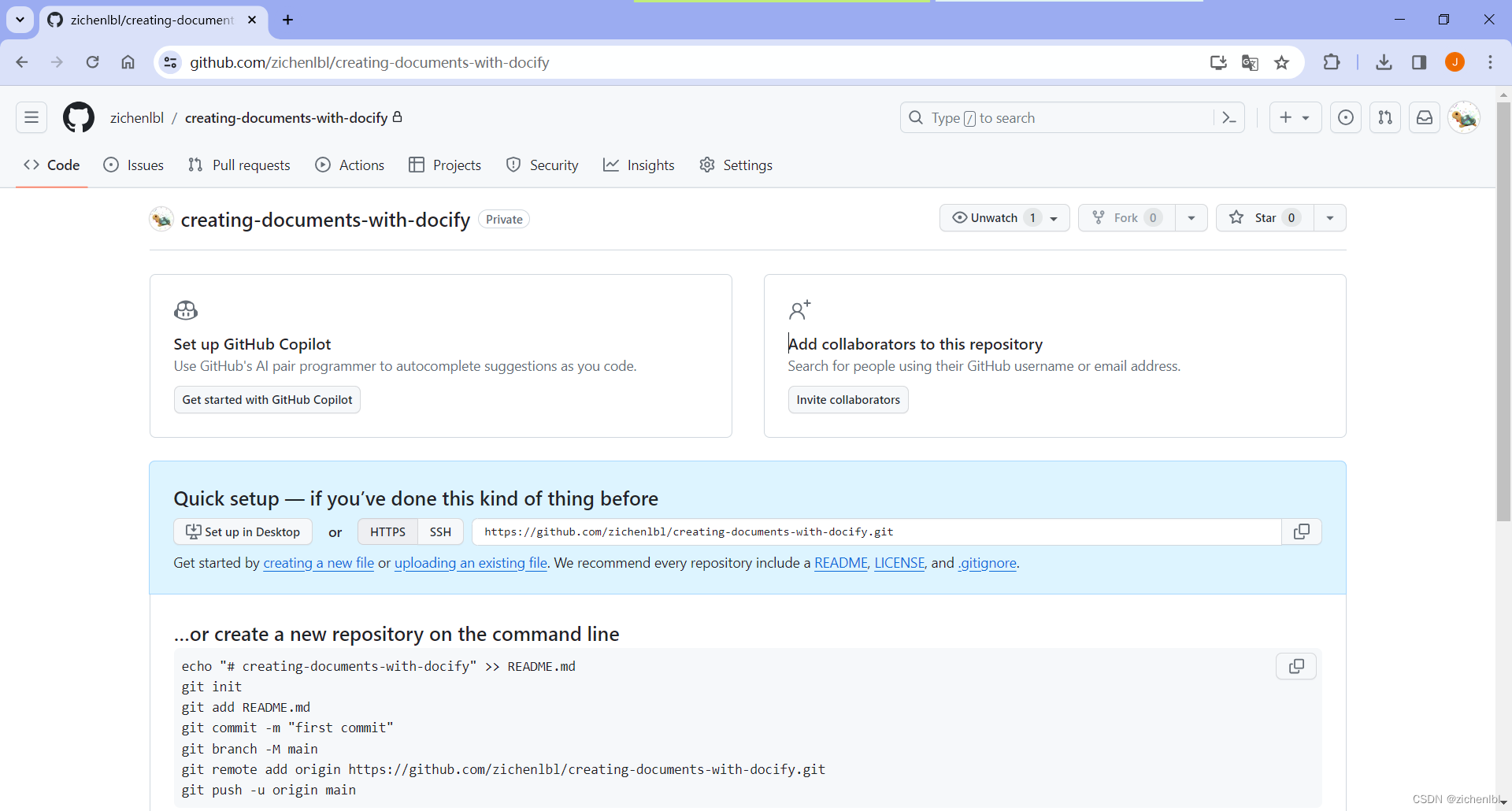1512x811 pixels.
Task: Open Chrome three-dot menu
Action: point(1490,62)
